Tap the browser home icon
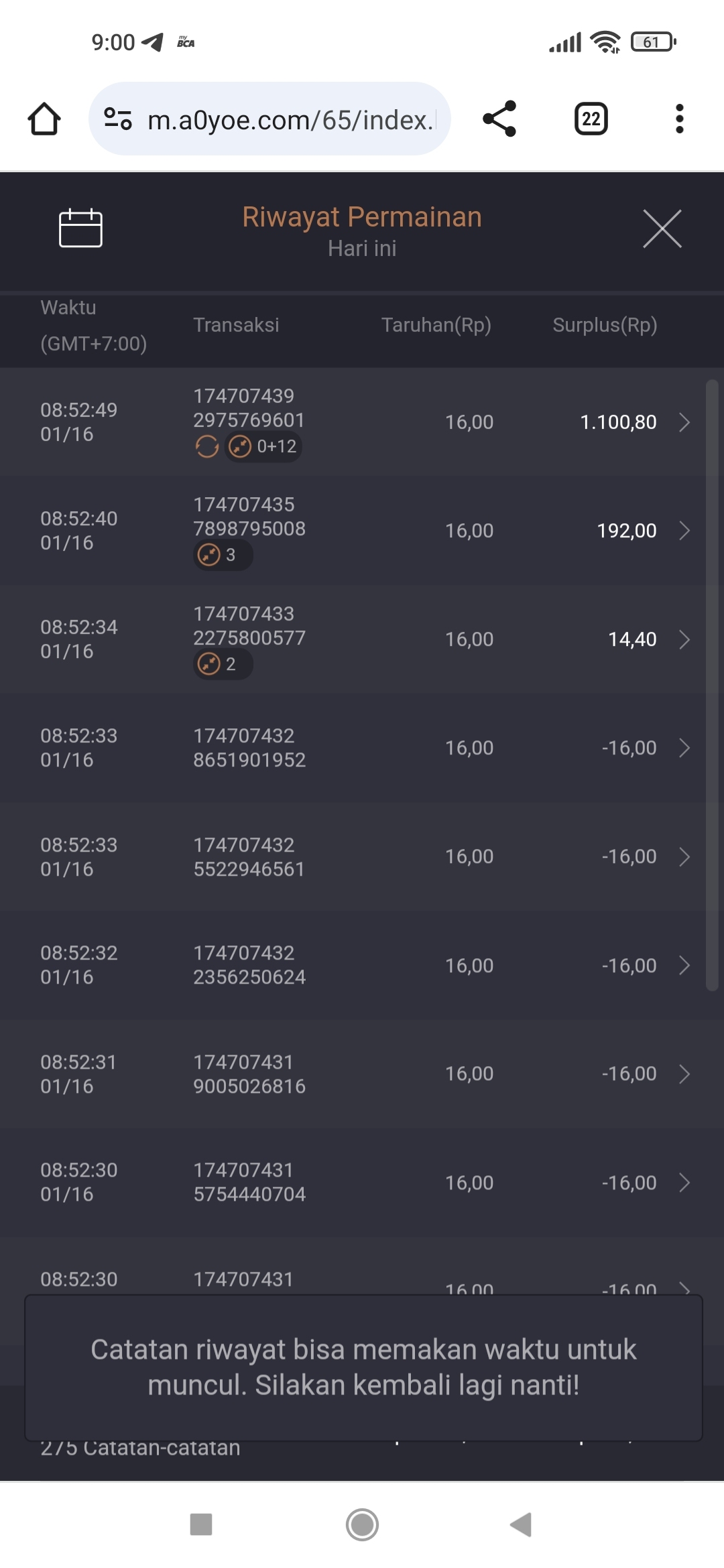This screenshot has height=1568, width=724. point(44,119)
